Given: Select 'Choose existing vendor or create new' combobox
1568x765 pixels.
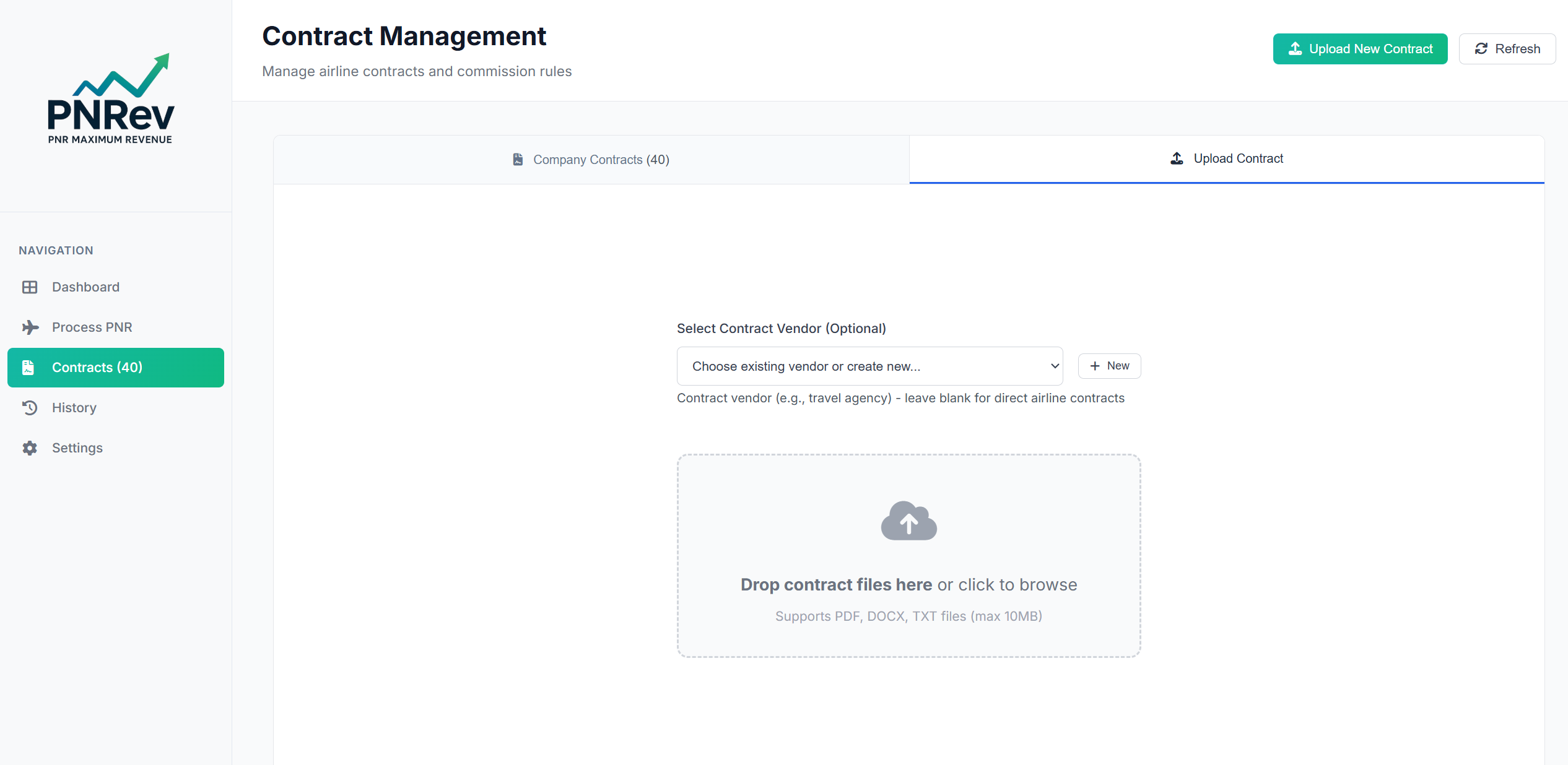Looking at the screenshot, I should coord(869,366).
